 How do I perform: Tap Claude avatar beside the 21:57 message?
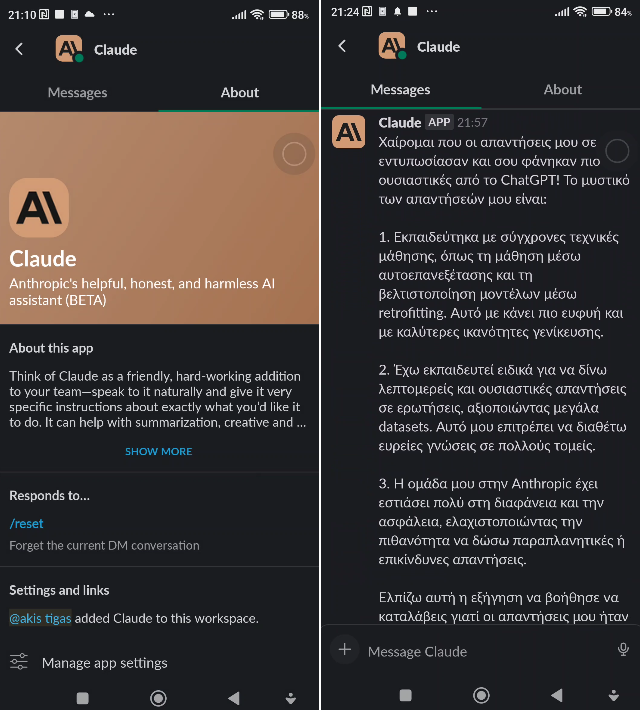click(348, 131)
